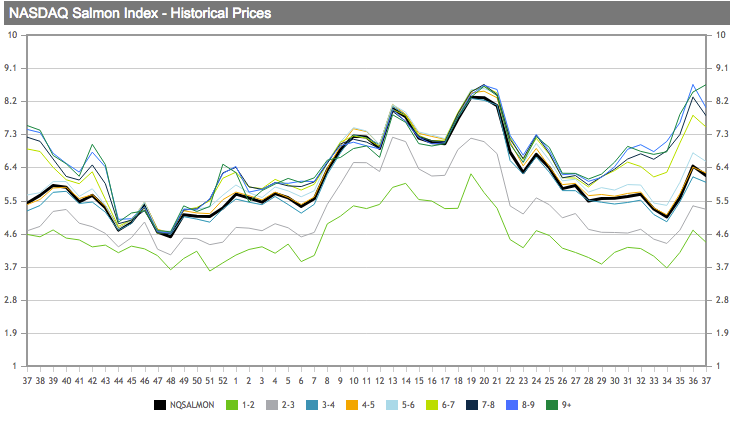Click the 10 value on left y-axis
This screenshot has height=421, width=735.
click(x=13, y=35)
